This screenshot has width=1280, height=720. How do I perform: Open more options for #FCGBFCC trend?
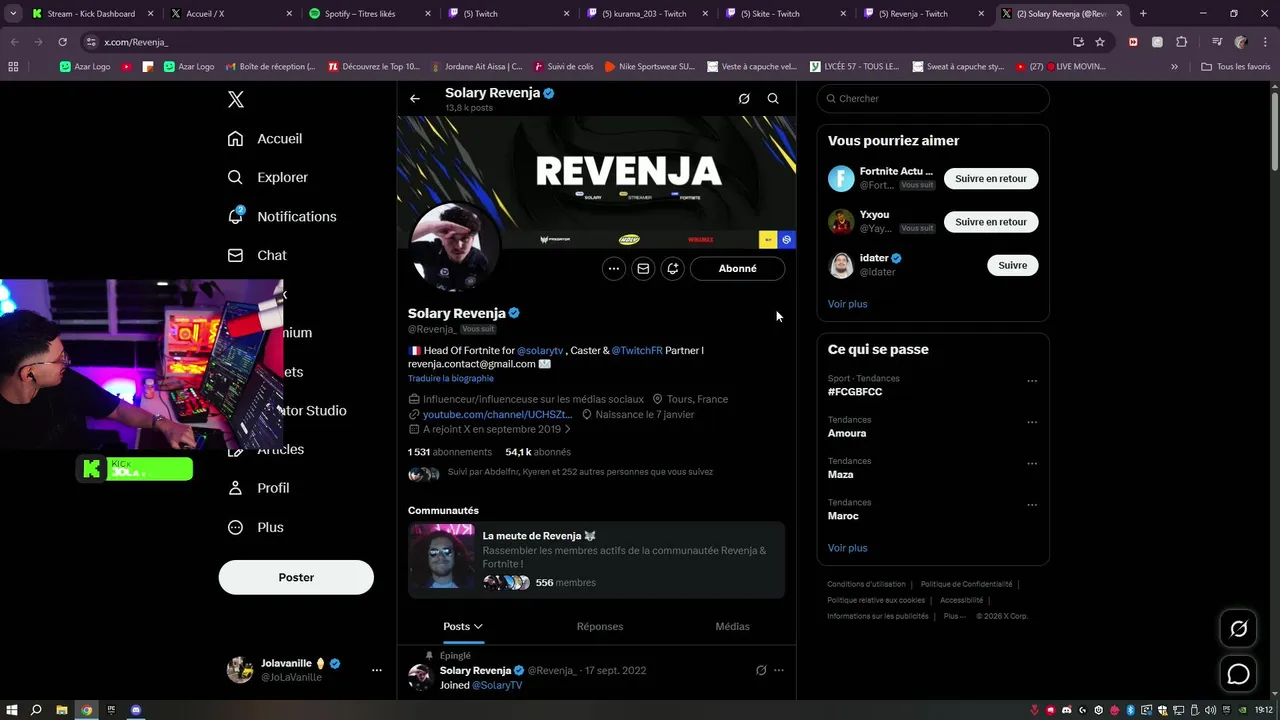pos(1032,381)
